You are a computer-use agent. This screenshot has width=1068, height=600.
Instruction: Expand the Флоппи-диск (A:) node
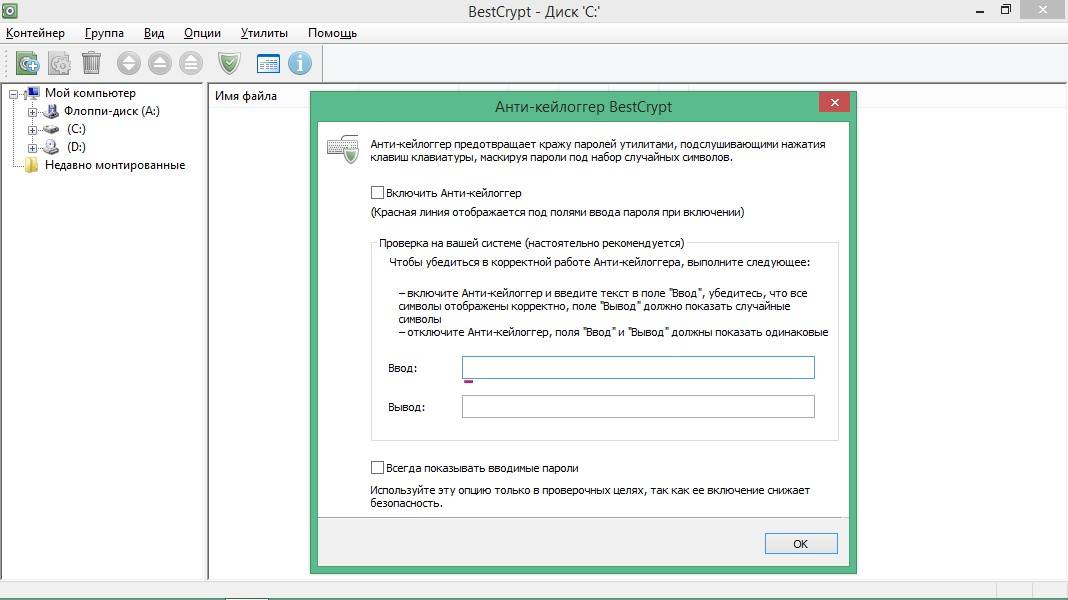pyautogui.click(x=32, y=112)
